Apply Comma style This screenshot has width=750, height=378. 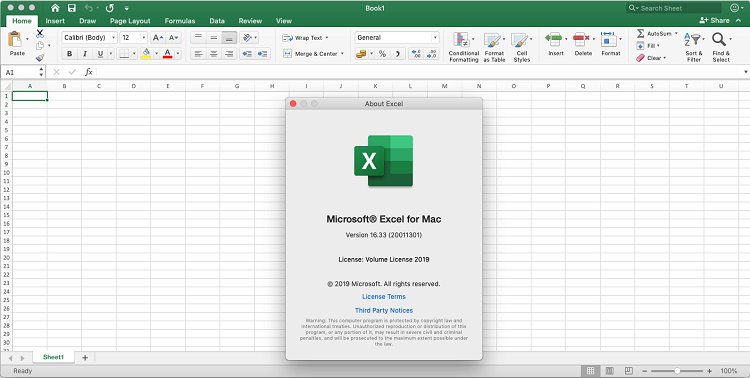pyautogui.click(x=397, y=54)
